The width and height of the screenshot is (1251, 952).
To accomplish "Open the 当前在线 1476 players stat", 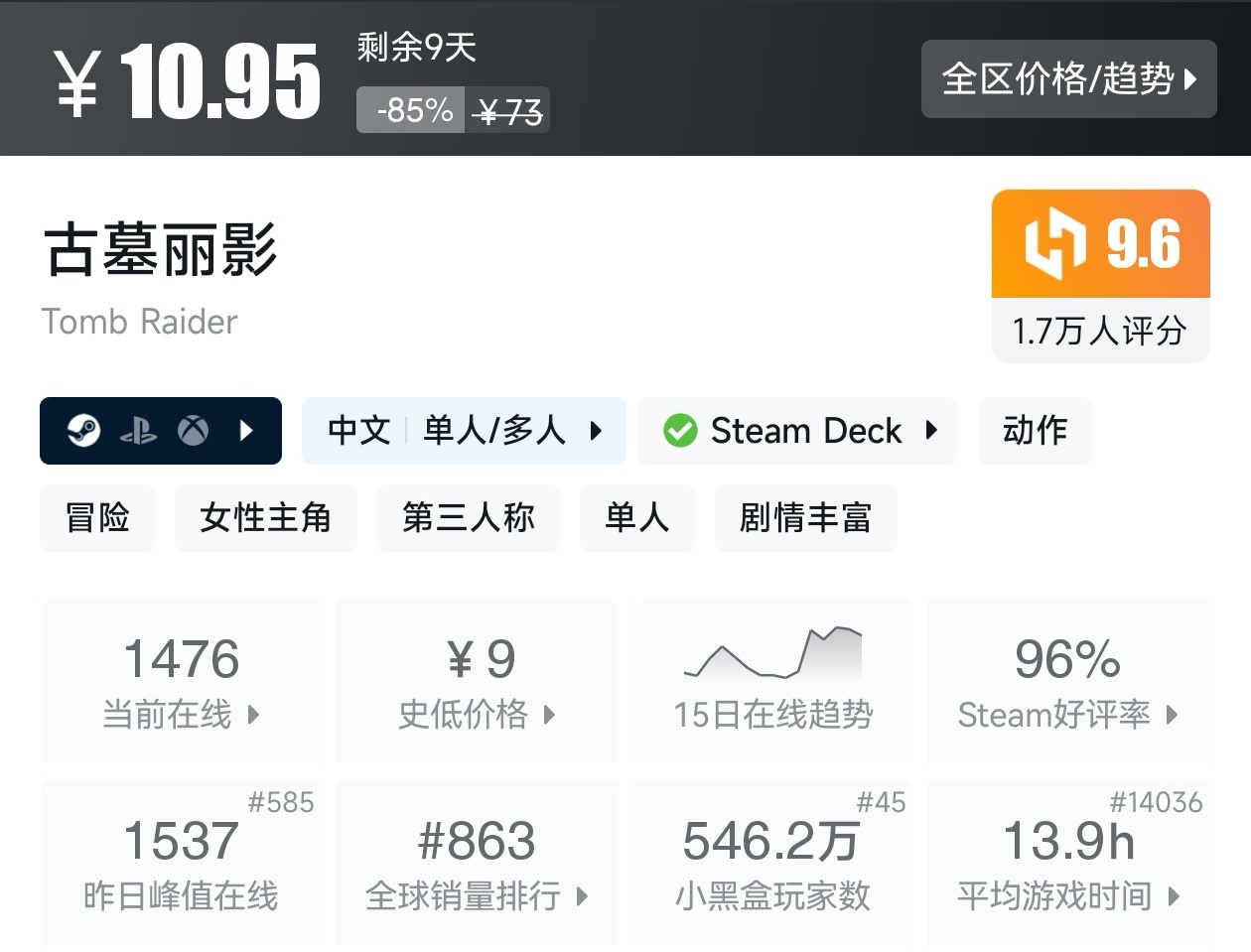I will click(x=181, y=682).
